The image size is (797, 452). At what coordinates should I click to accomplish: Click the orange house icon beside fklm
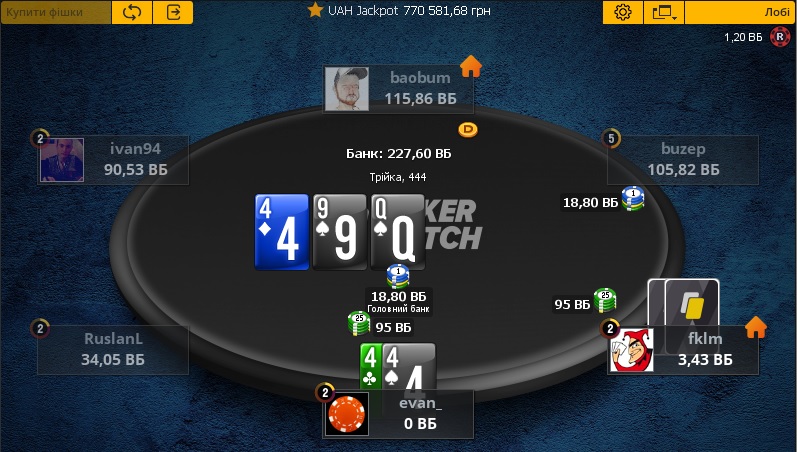coord(755,327)
